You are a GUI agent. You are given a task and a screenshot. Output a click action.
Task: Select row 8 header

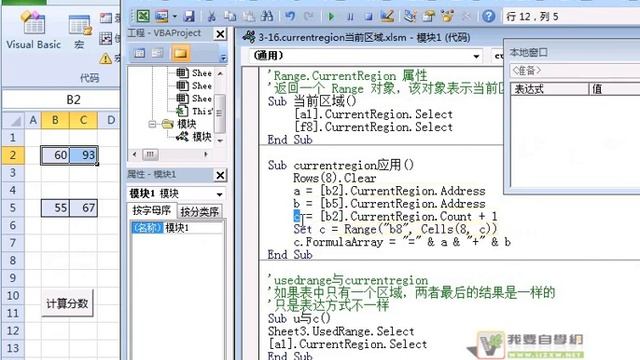[x=13, y=260]
